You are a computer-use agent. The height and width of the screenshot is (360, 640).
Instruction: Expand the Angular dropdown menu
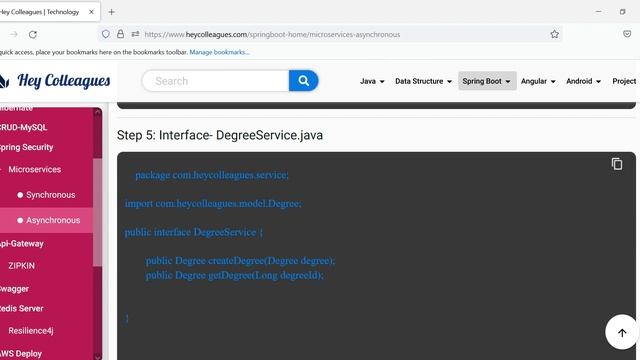pyautogui.click(x=538, y=81)
